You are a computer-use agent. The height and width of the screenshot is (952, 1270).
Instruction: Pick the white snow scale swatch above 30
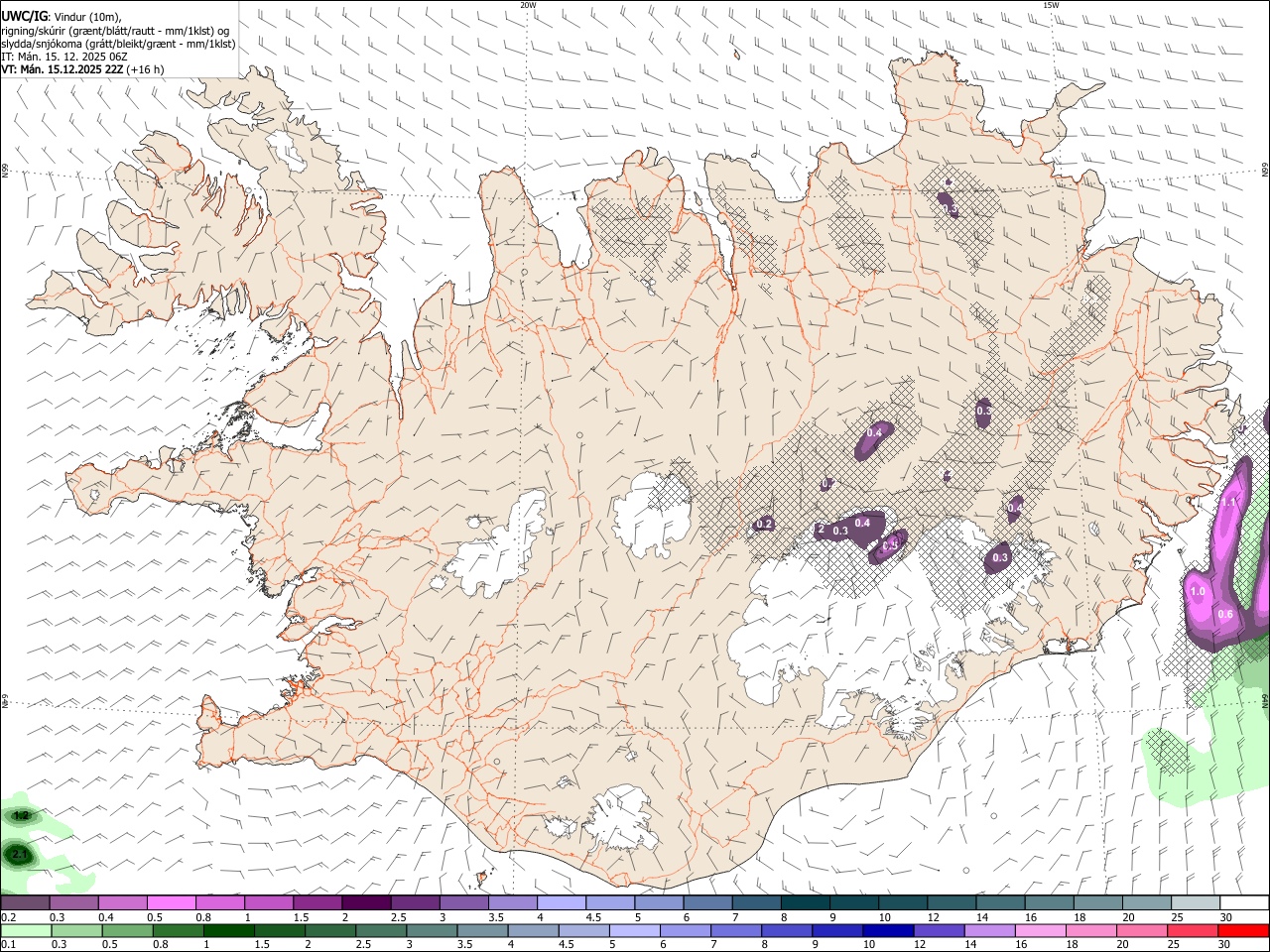click(x=1245, y=902)
